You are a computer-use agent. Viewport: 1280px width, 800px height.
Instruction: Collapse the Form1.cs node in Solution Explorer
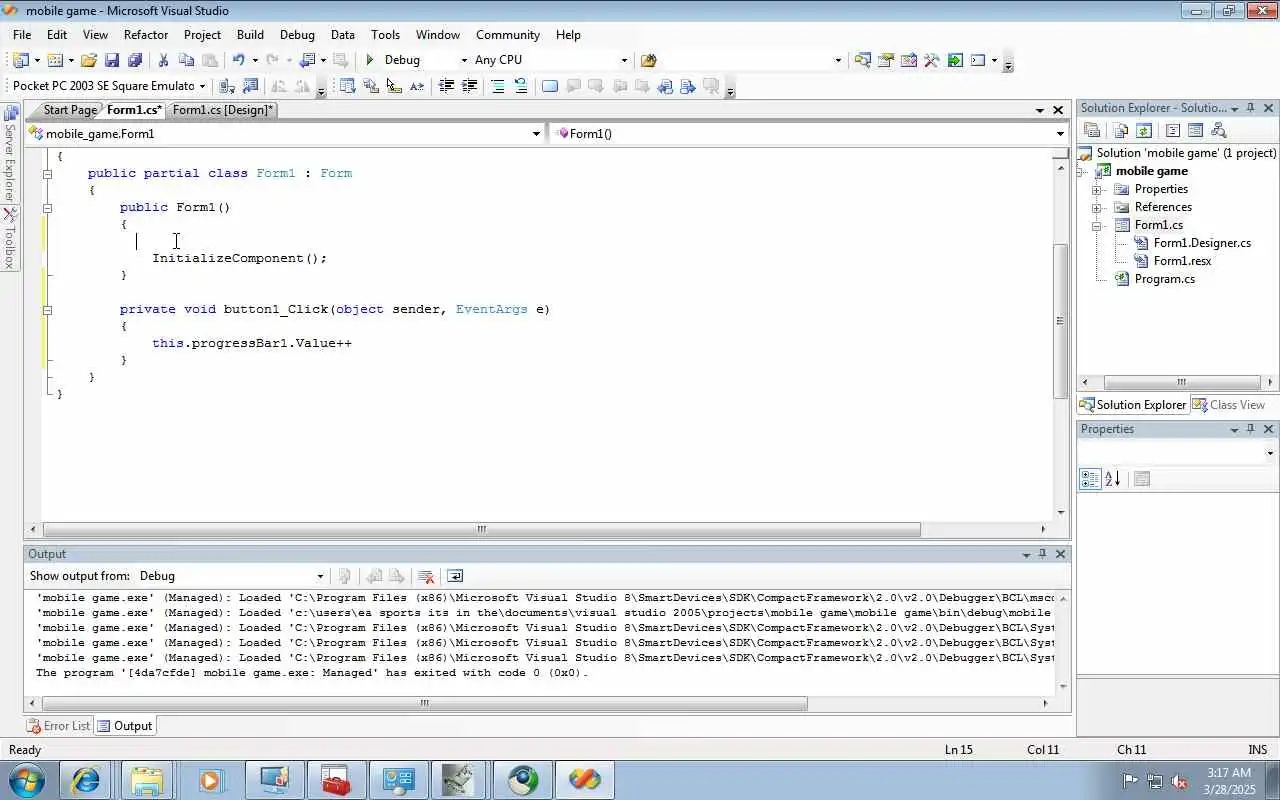(x=1097, y=226)
